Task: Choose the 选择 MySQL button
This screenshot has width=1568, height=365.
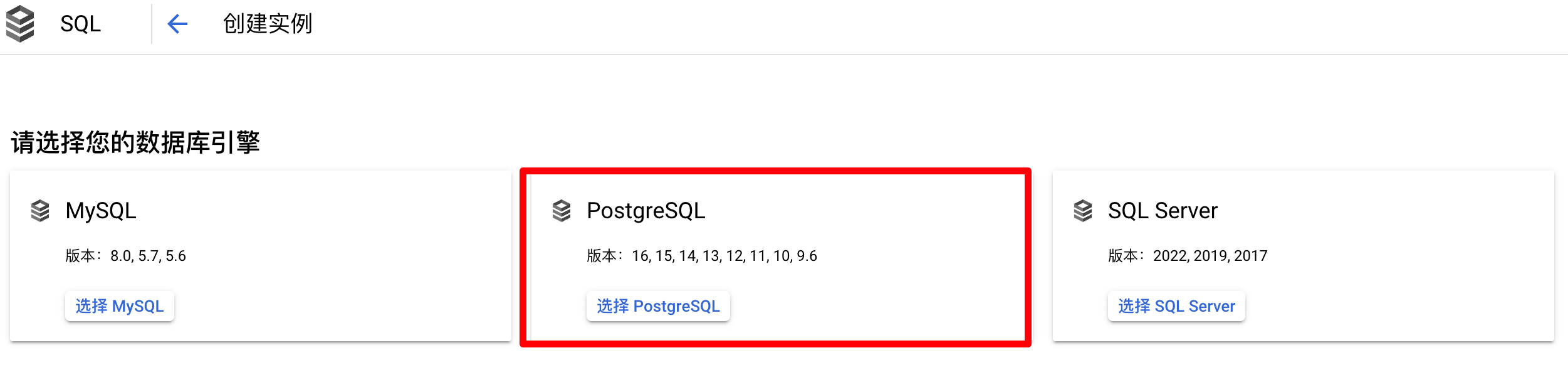Action: click(120, 306)
